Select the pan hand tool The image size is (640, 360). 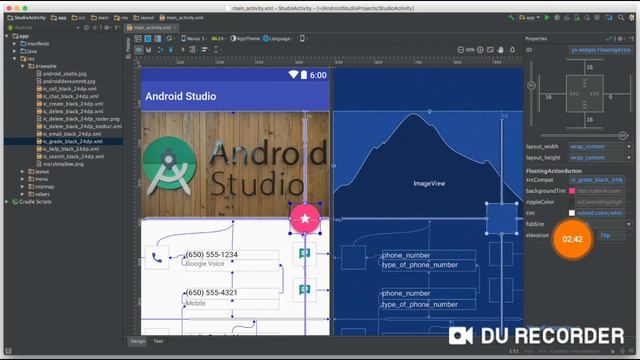tap(500, 50)
